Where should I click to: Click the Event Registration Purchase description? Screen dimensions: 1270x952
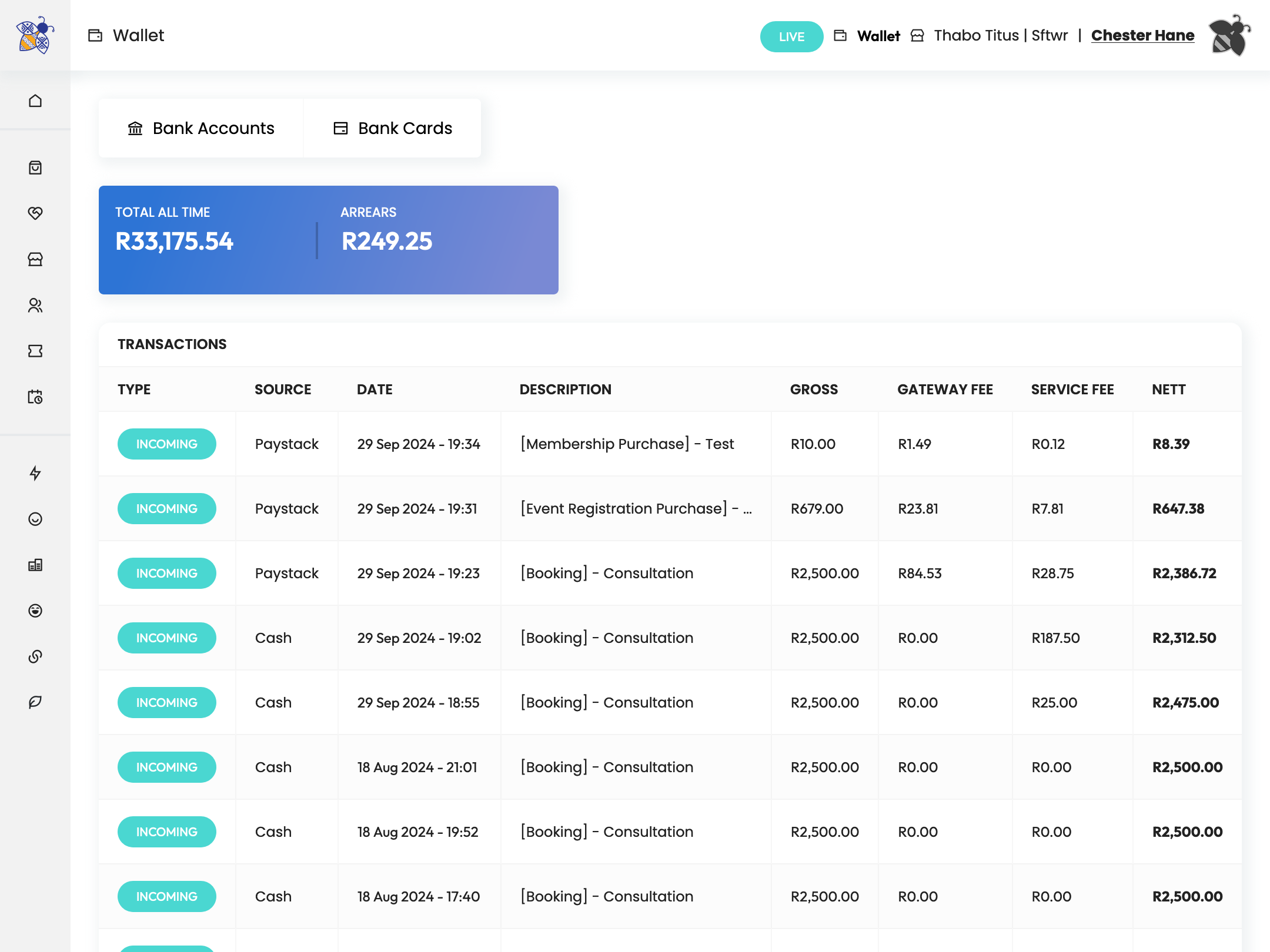[x=636, y=508]
